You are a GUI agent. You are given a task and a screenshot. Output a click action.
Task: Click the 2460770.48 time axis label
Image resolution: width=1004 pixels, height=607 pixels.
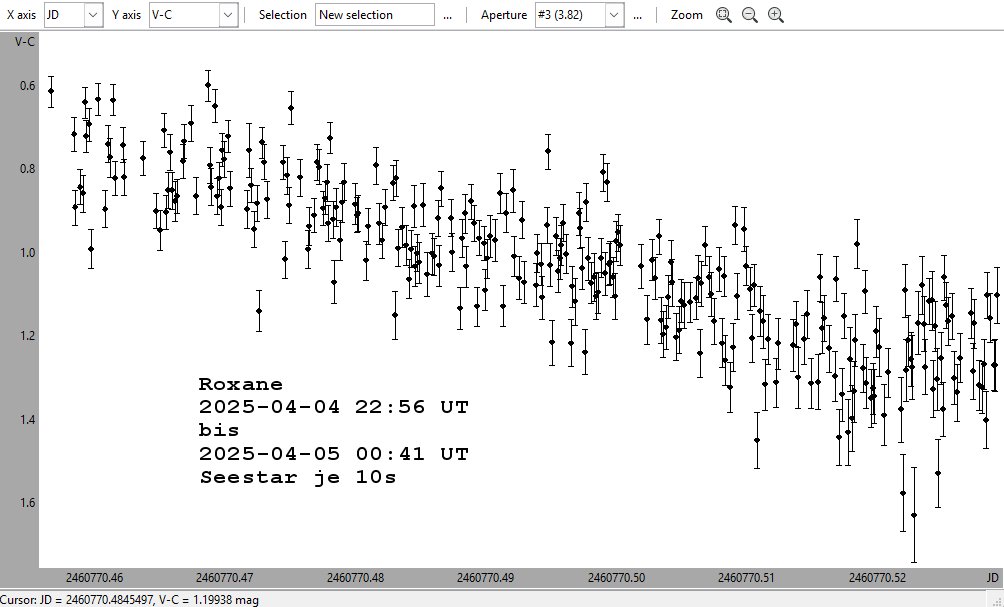tap(355, 578)
